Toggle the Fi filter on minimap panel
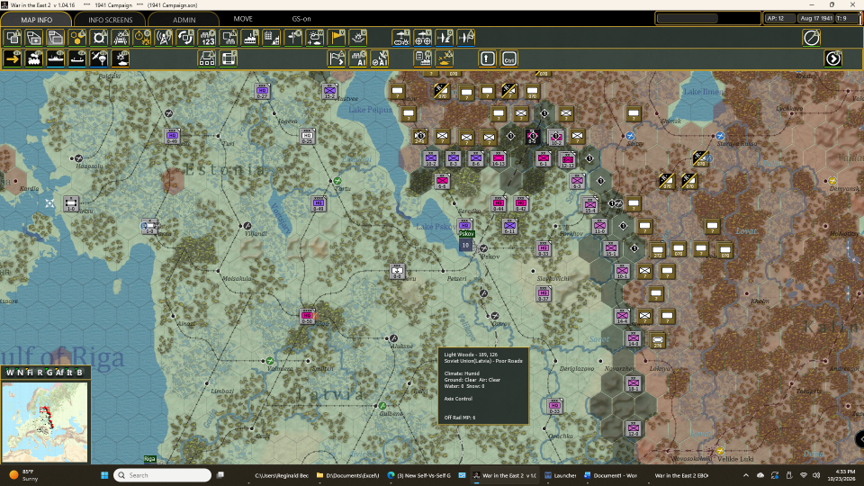 29,372
